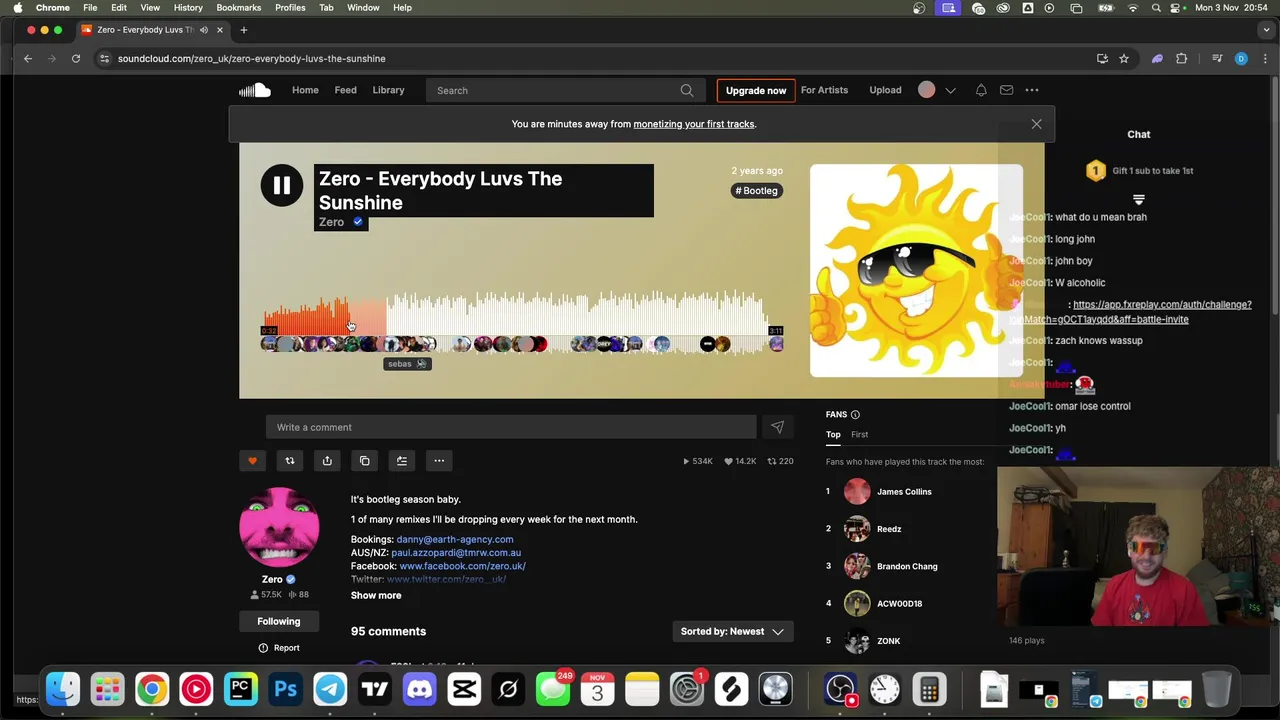The height and width of the screenshot is (720, 1280).
Task: Open Telegram from the dock
Action: point(330,689)
